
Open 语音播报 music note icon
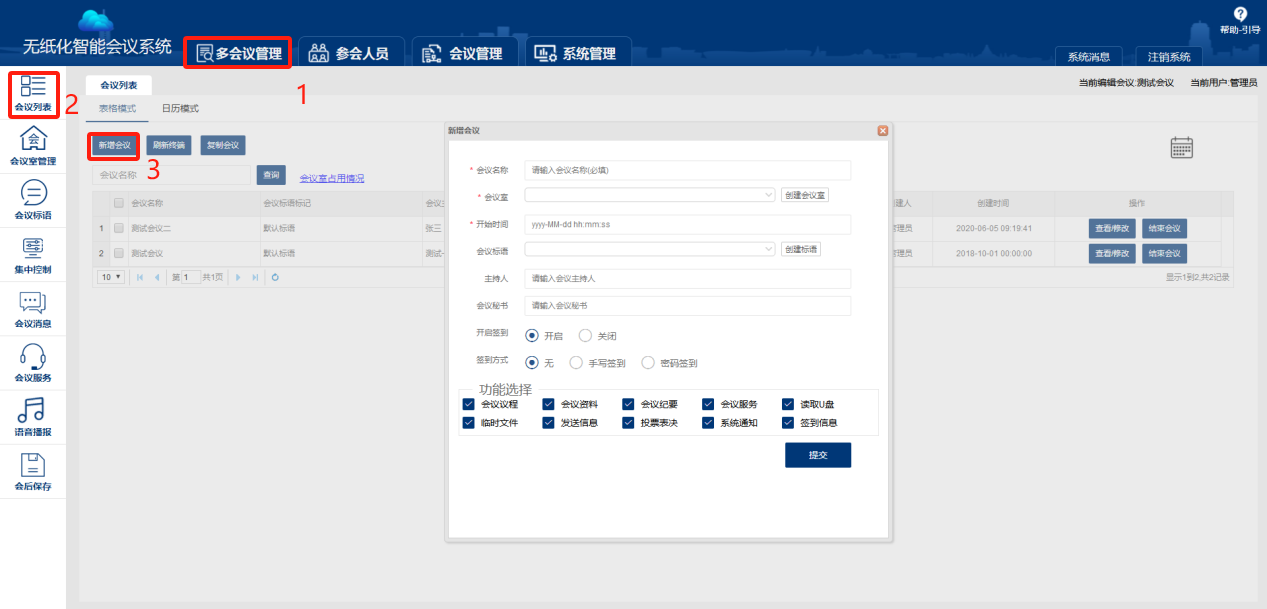pos(33,409)
